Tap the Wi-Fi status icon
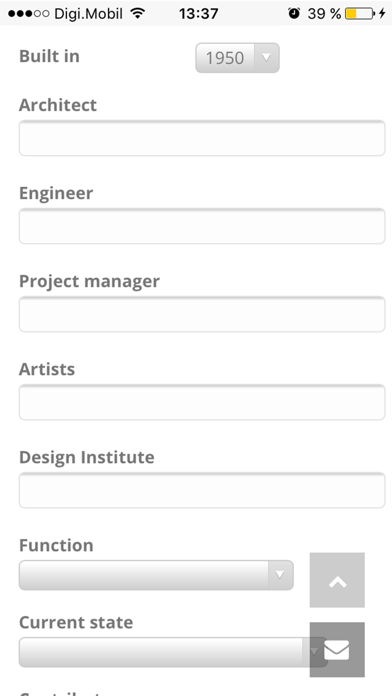 pos(138,14)
